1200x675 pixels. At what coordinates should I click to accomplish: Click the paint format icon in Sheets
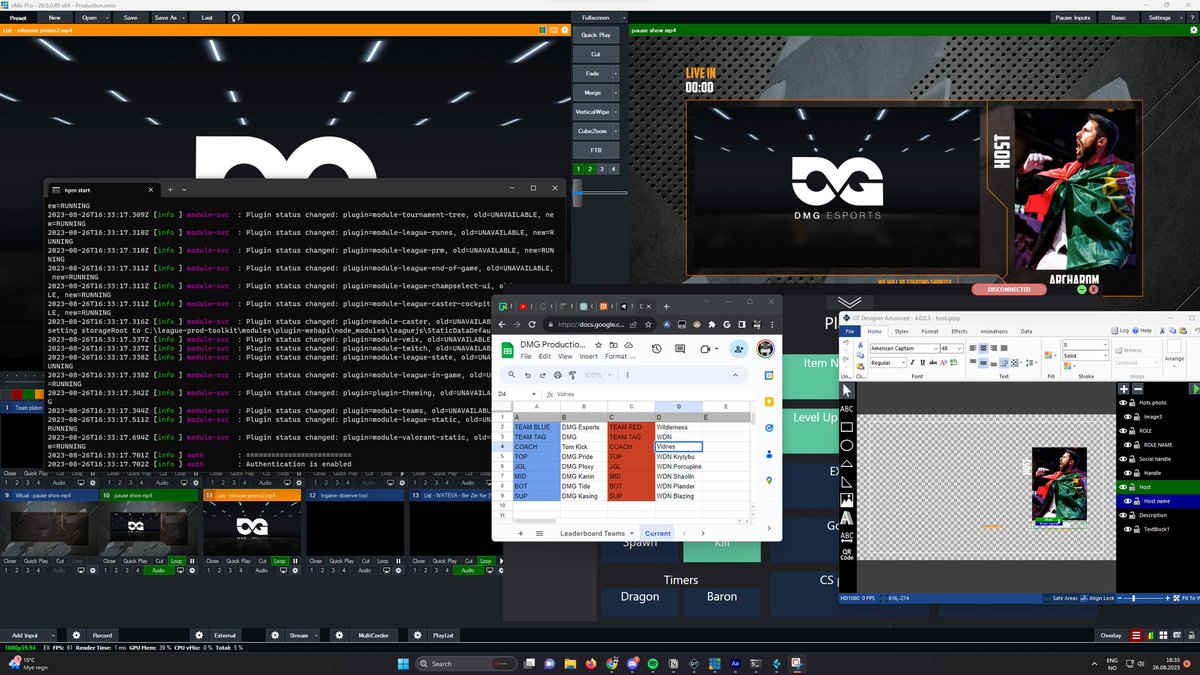(572, 375)
